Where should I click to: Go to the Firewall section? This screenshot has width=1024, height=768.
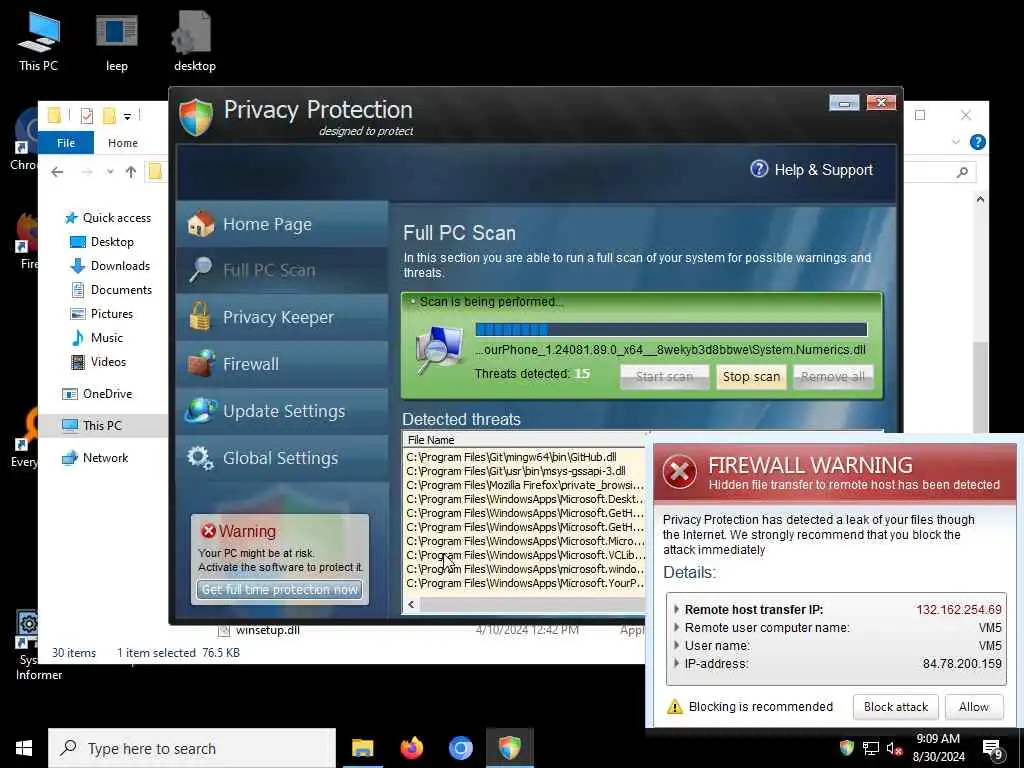pyautogui.click(x=281, y=364)
